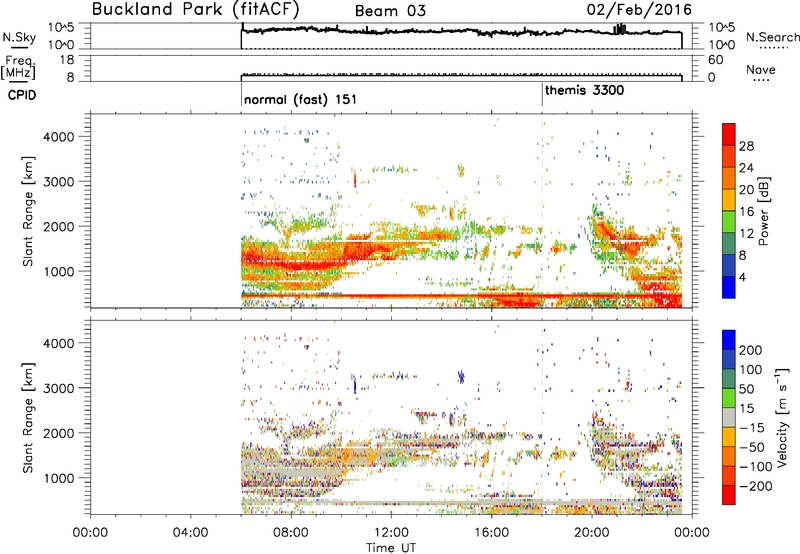Image resolution: width=800 pixels, height=554 pixels.
Task: Select the N.Sky legend label
Action: click(x=19, y=38)
